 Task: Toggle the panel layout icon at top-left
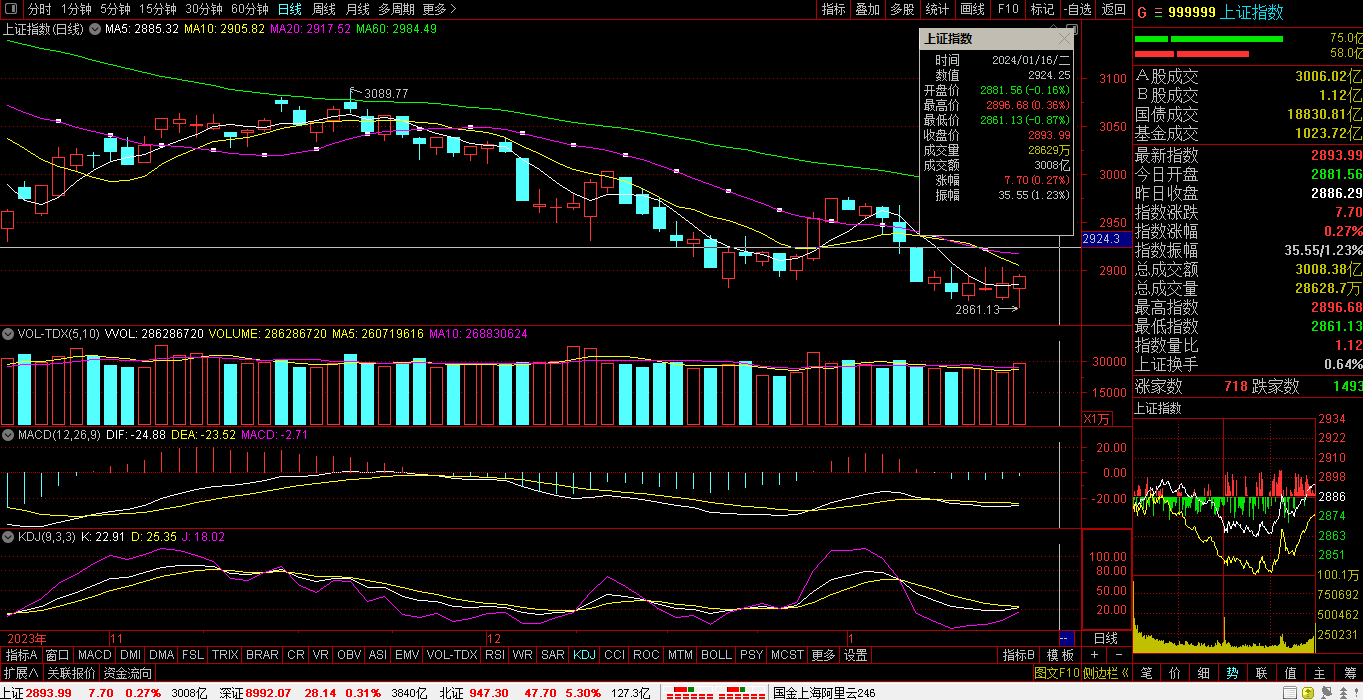12,9
